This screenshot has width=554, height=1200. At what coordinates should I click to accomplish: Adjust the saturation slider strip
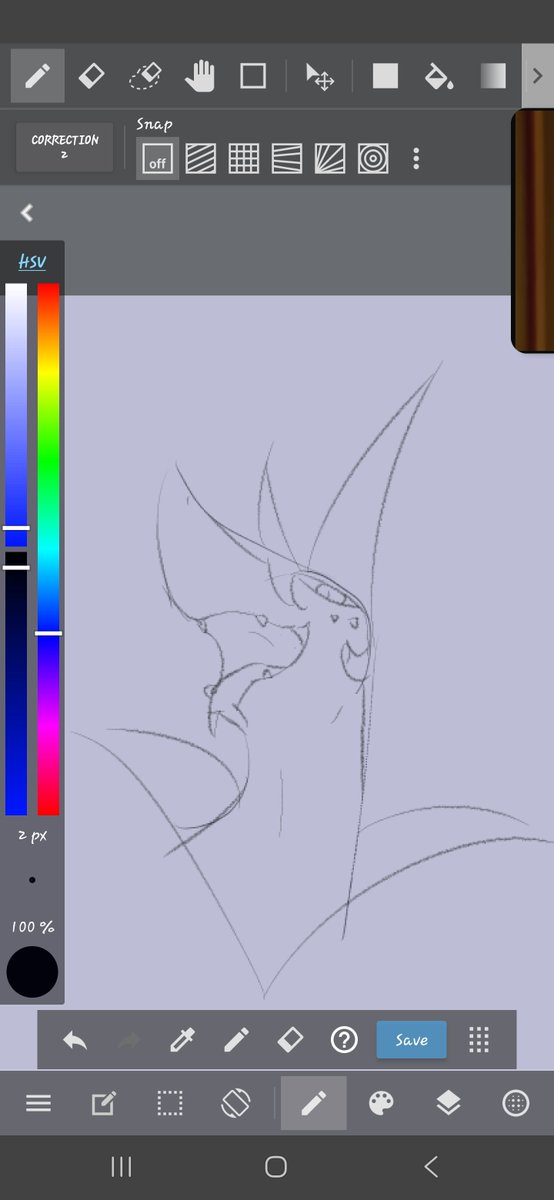[16, 415]
